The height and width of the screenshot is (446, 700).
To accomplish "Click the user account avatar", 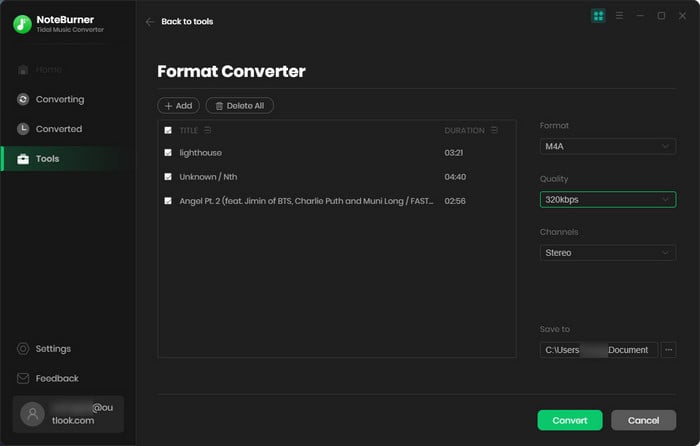I will 33,414.
